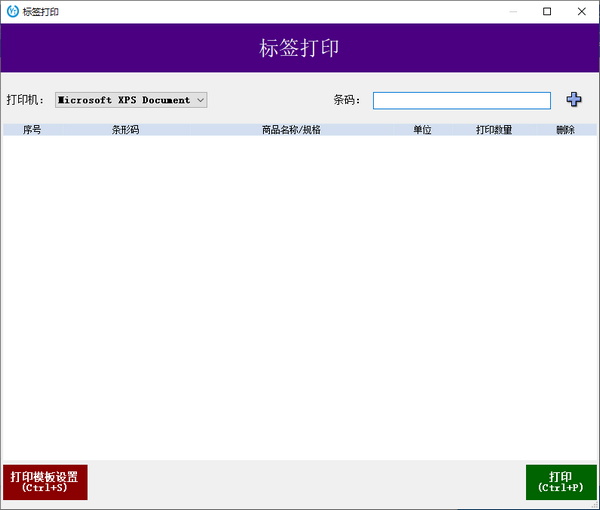600x510 pixels.
Task: Click the 商品名称/规格 column header
Action: click(291, 130)
